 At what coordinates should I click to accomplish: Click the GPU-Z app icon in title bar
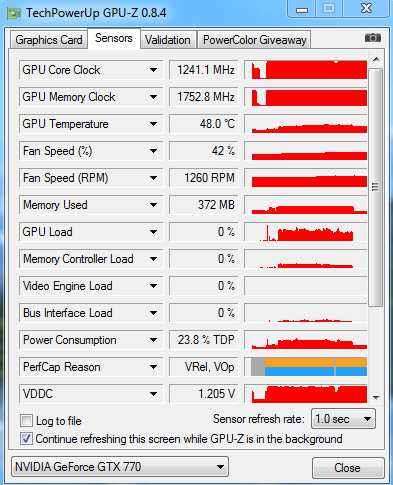[x=13, y=13]
